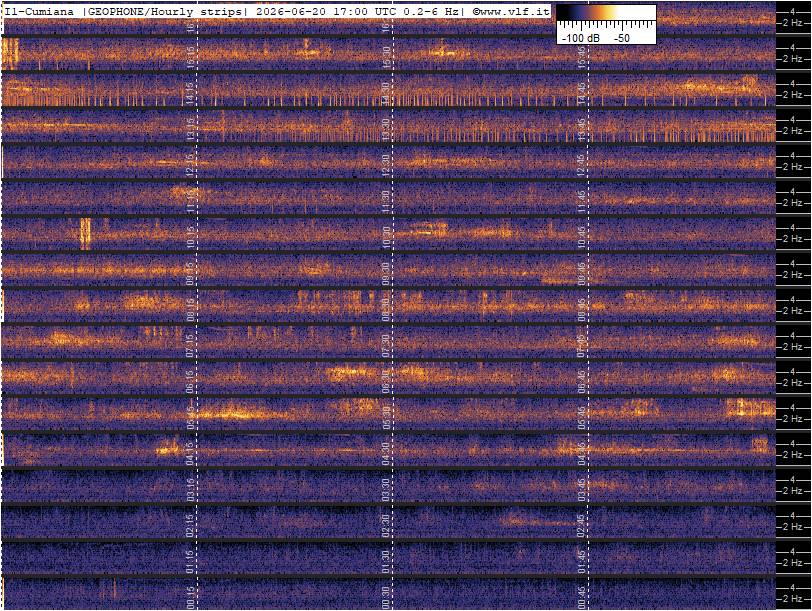Select the 03:45 time marker
This screenshot has height=611, width=812.
pos(582,489)
